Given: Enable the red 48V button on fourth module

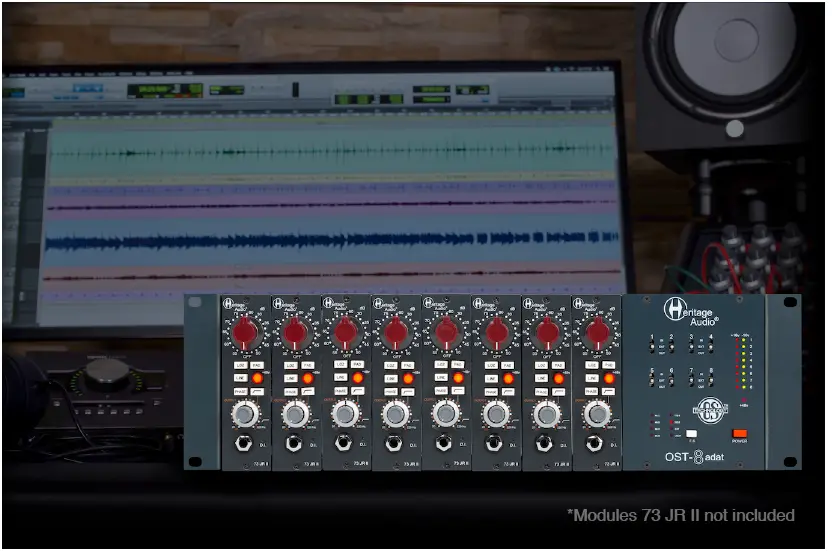Looking at the screenshot, I should coord(408,378).
